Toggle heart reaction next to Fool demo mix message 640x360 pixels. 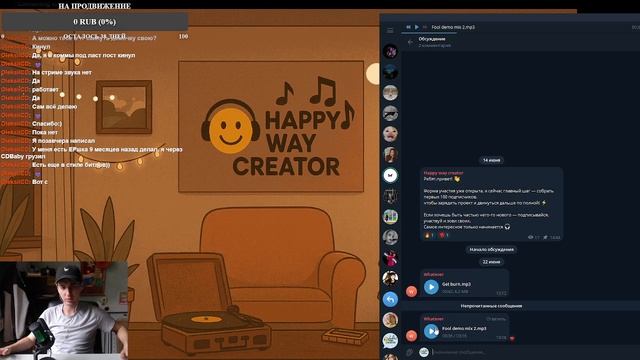point(513,338)
